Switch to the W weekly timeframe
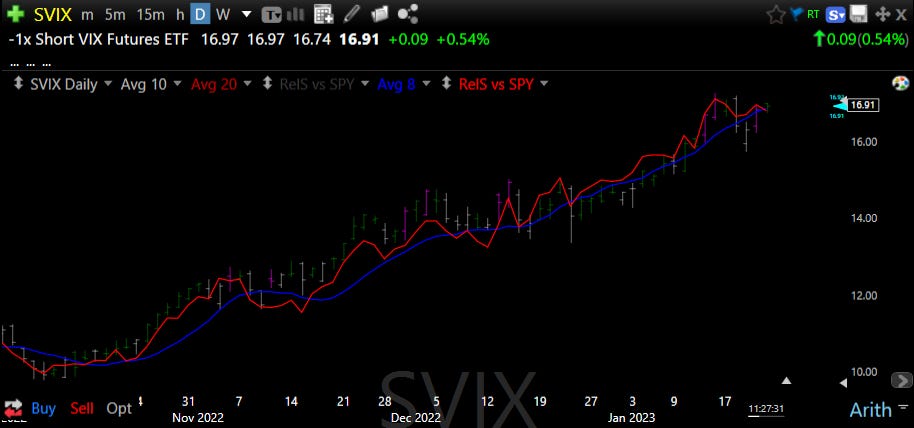This screenshot has width=914, height=428. [x=222, y=15]
